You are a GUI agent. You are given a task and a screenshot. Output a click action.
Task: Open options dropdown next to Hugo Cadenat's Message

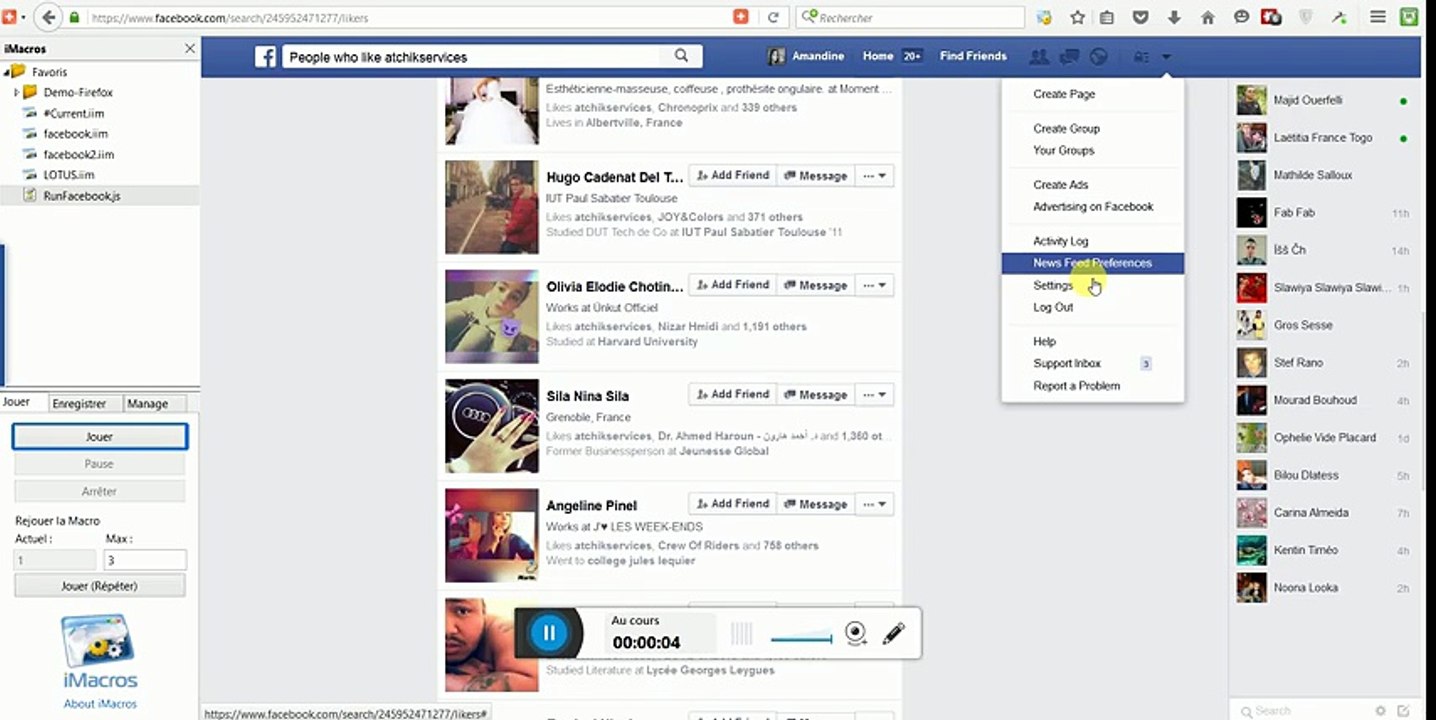pyautogui.click(x=875, y=176)
